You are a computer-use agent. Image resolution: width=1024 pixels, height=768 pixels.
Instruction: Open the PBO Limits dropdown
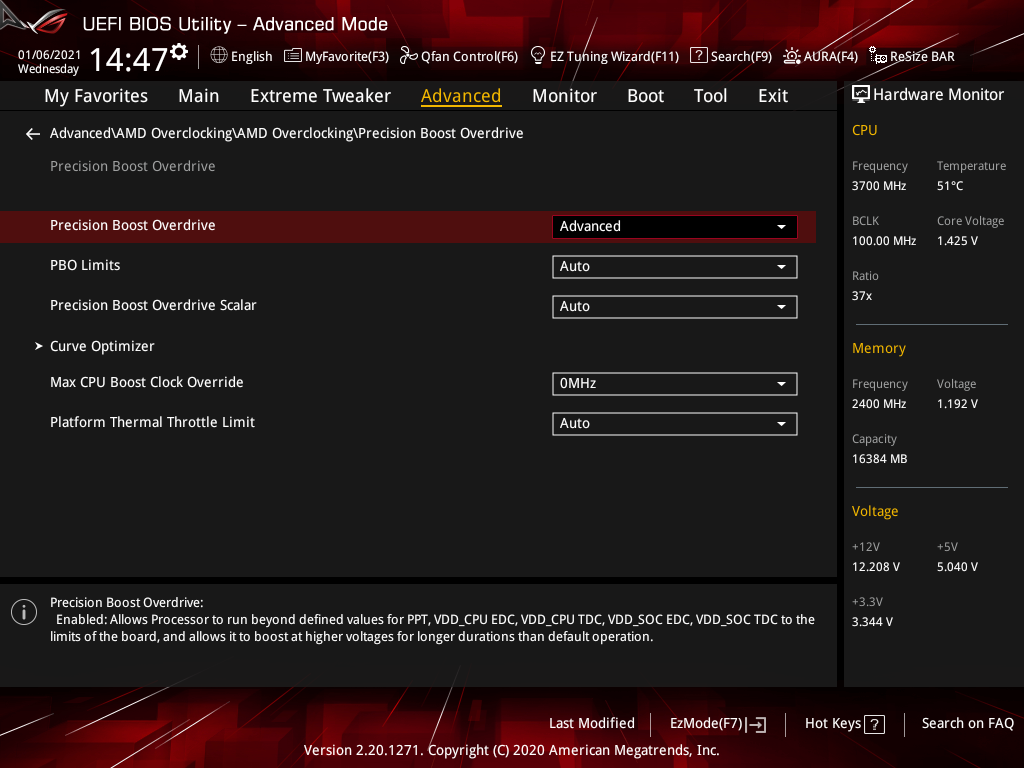(675, 266)
